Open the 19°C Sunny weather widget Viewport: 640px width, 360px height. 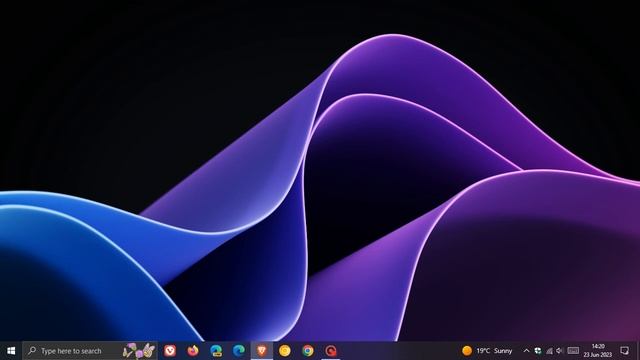click(487, 351)
